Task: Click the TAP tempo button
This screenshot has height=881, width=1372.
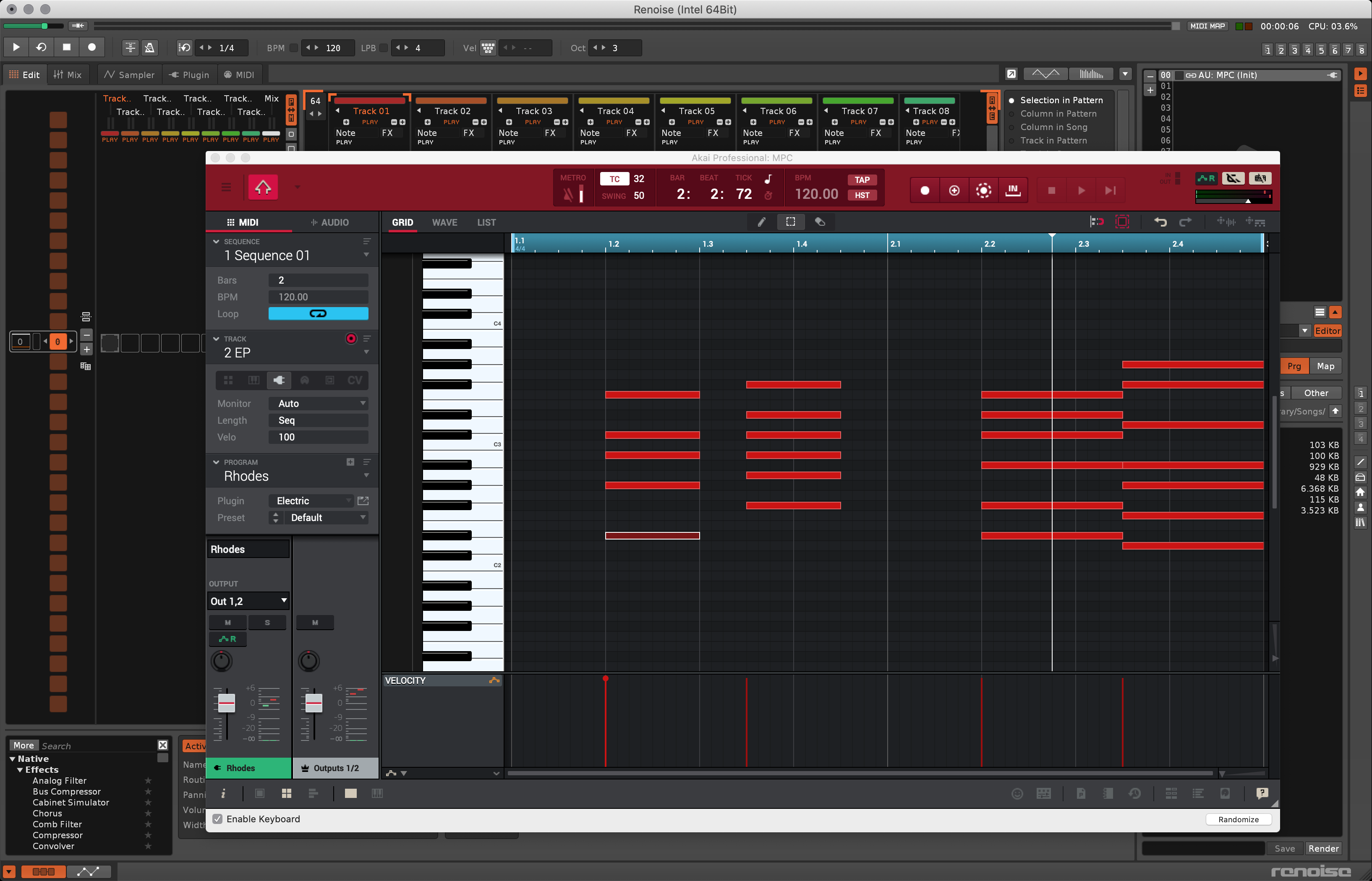Action: click(x=862, y=180)
